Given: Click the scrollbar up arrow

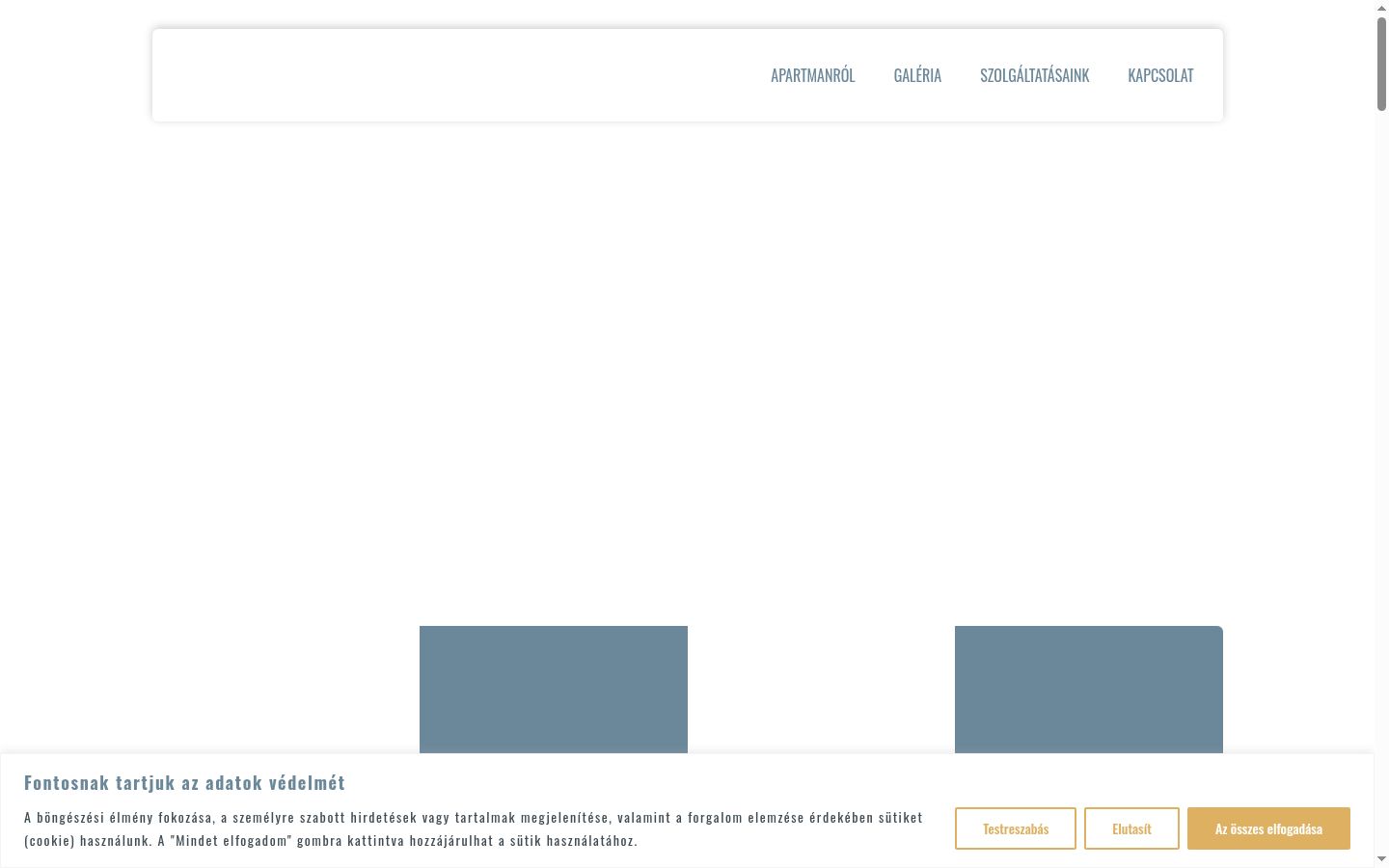Looking at the screenshot, I should pos(1381,8).
